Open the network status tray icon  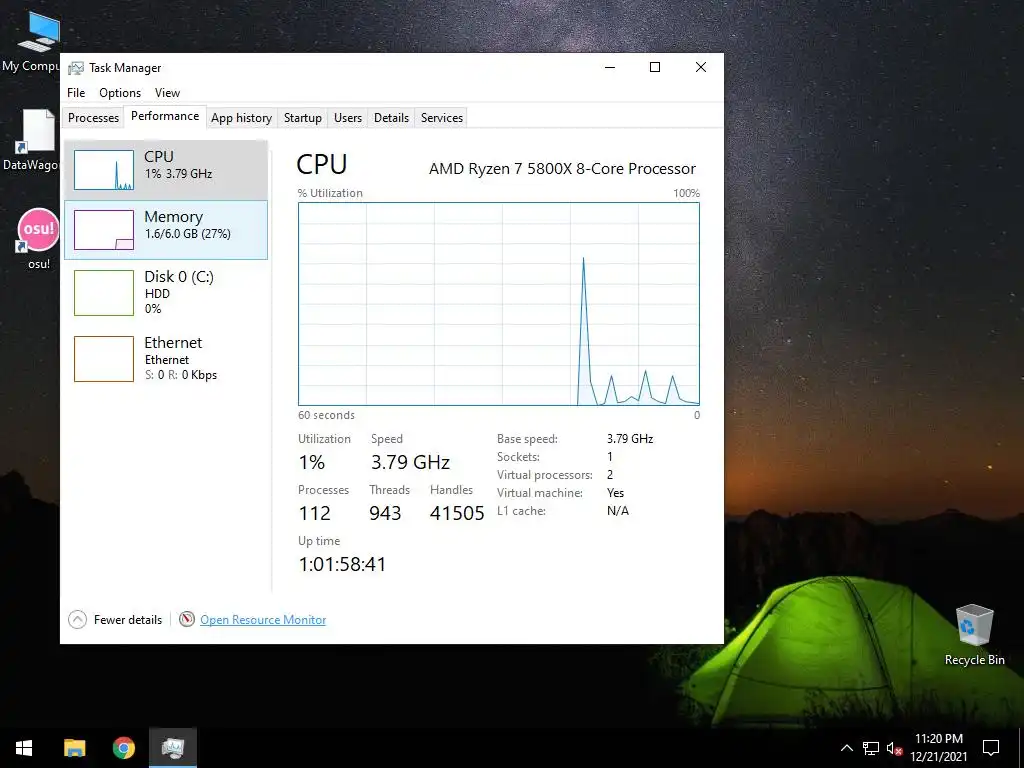coord(871,748)
